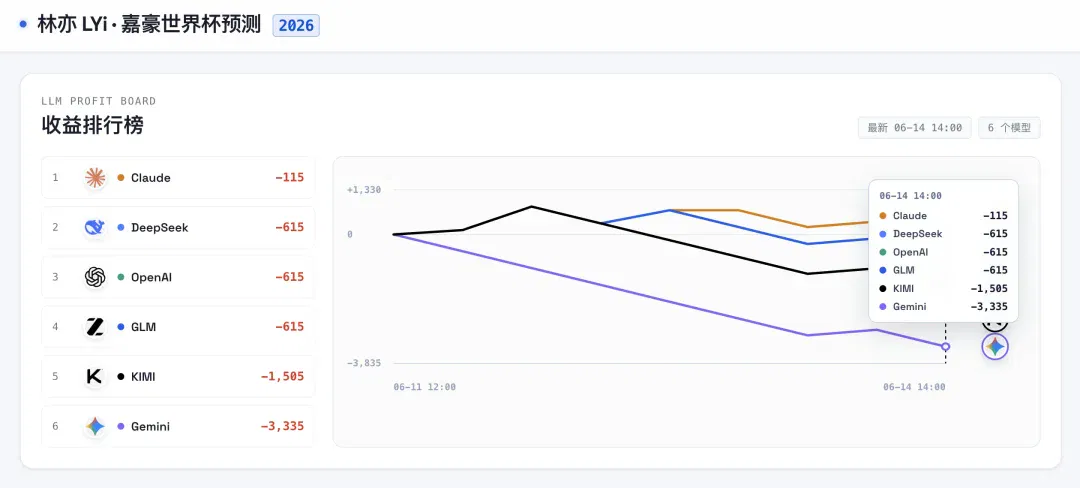Viewport: 1080px width, 488px height.
Task: Click the -3,835 y-axis label
Action: point(364,363)
